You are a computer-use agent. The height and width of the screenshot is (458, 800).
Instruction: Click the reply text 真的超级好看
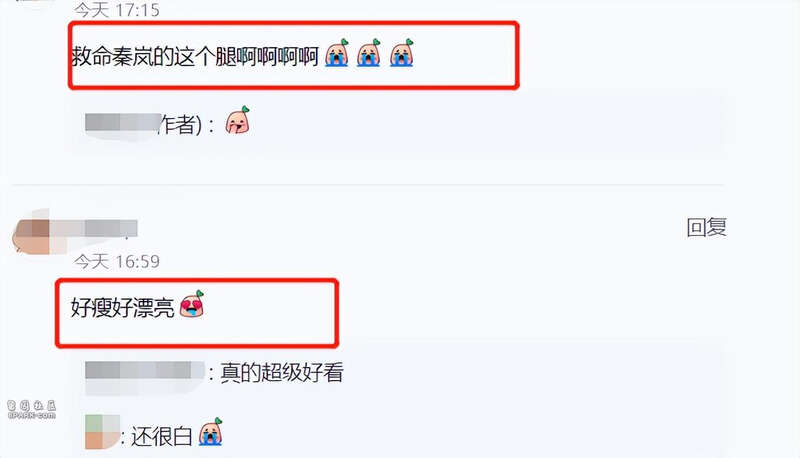pos(282,372)
